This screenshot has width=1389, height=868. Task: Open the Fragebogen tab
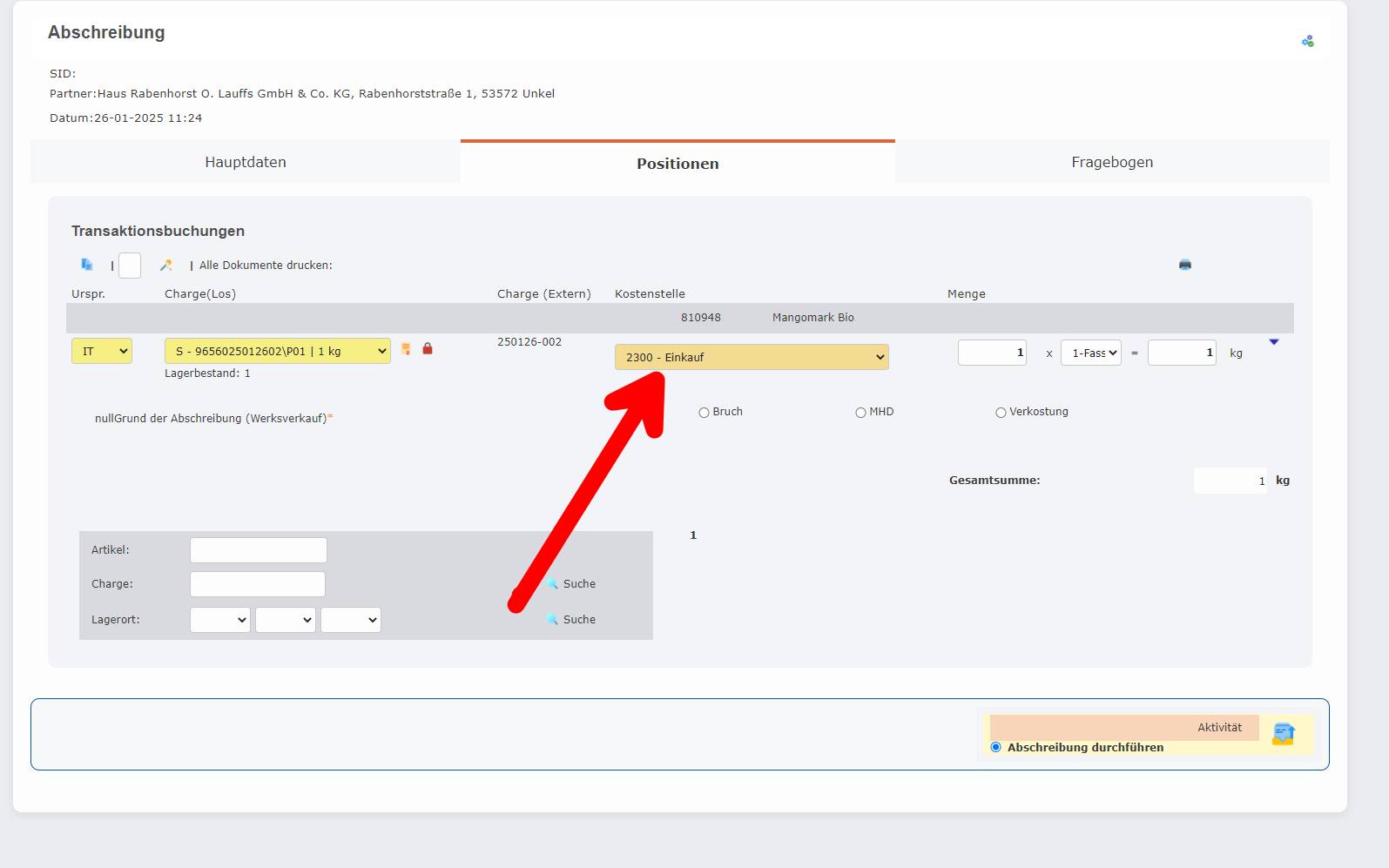click(x=1111, y=162)
